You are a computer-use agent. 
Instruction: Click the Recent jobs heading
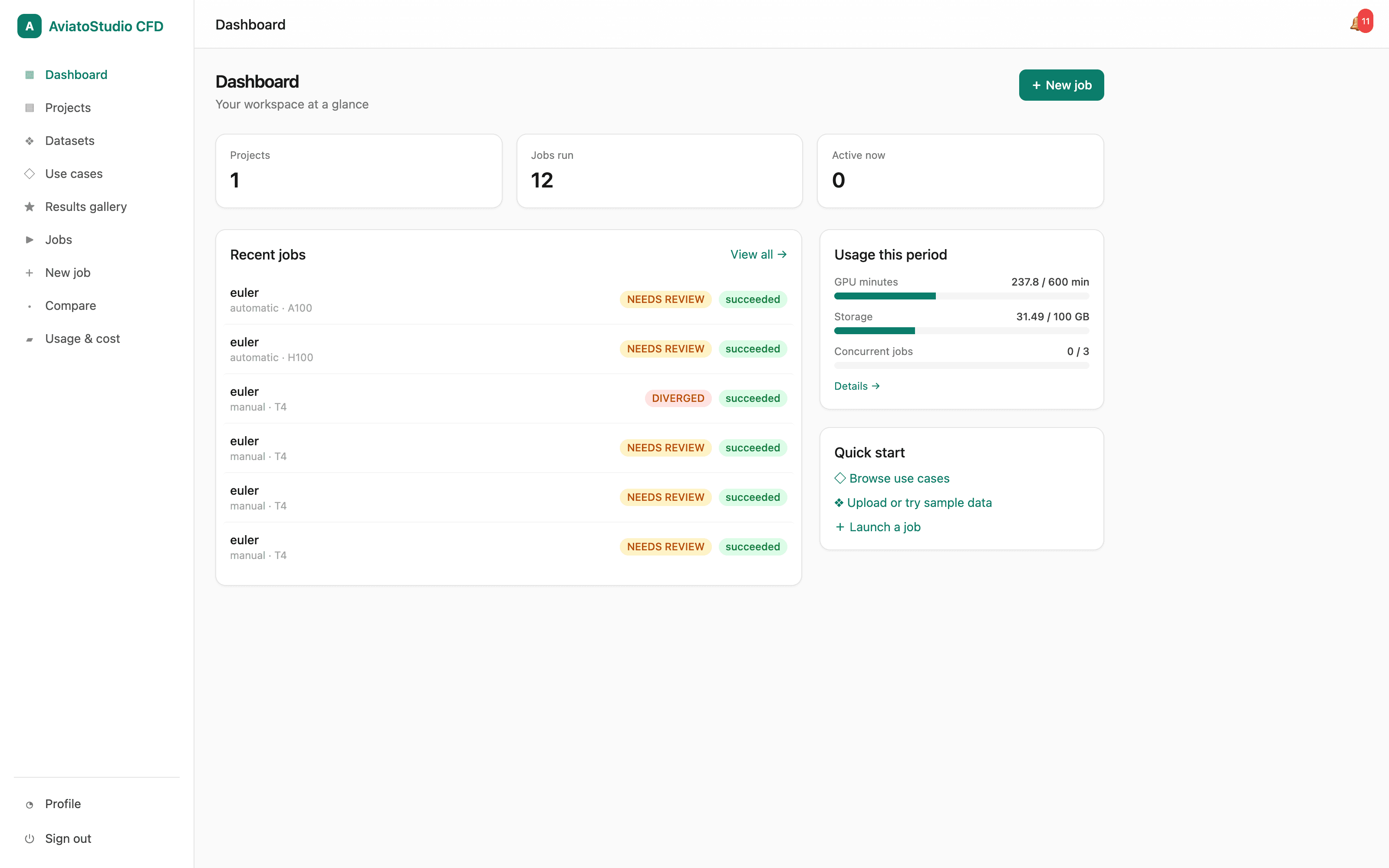[x=267, y=255]
